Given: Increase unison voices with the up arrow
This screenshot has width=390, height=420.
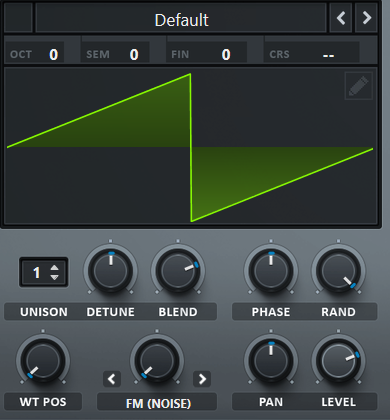Looking at the screenshot, I should click(54, 268).
